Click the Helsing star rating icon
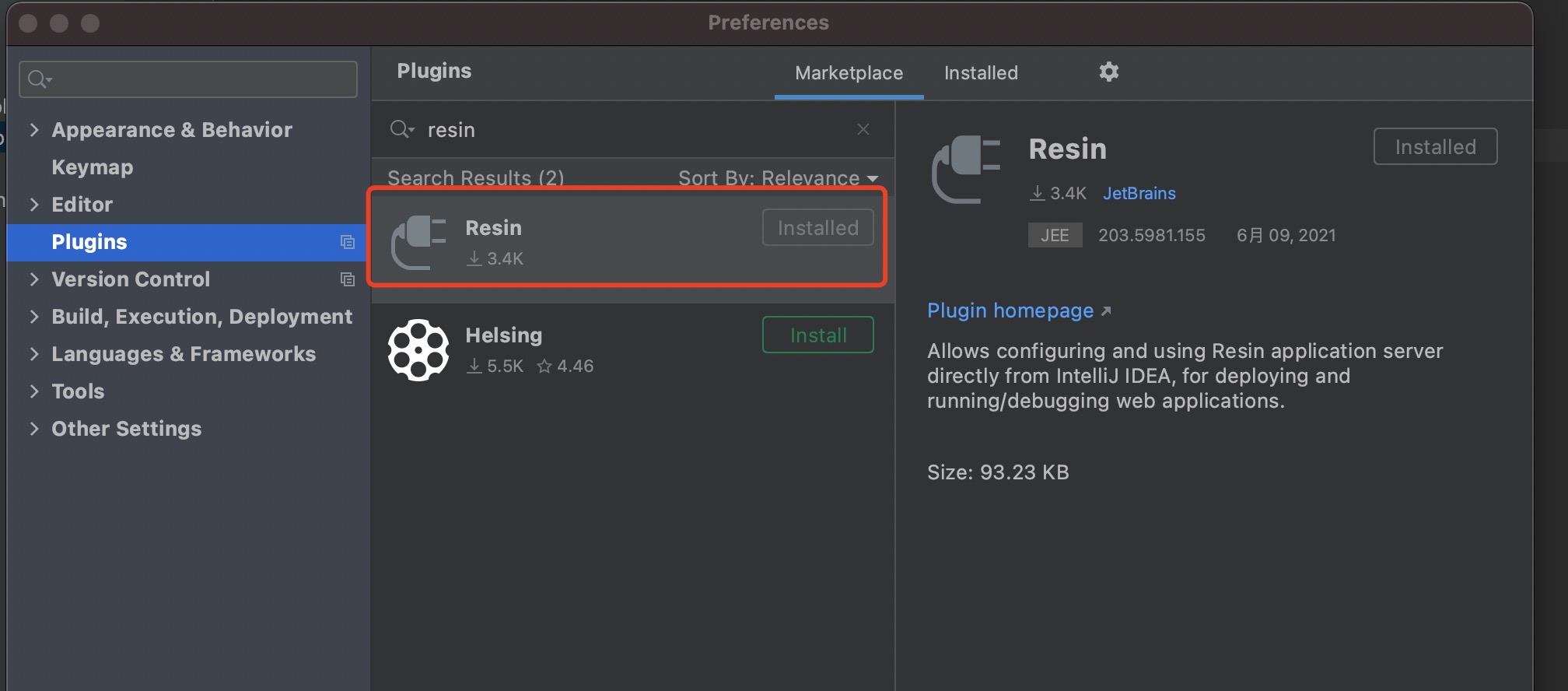This screenshot has width=1568, height=691. (x=544, y=366)
